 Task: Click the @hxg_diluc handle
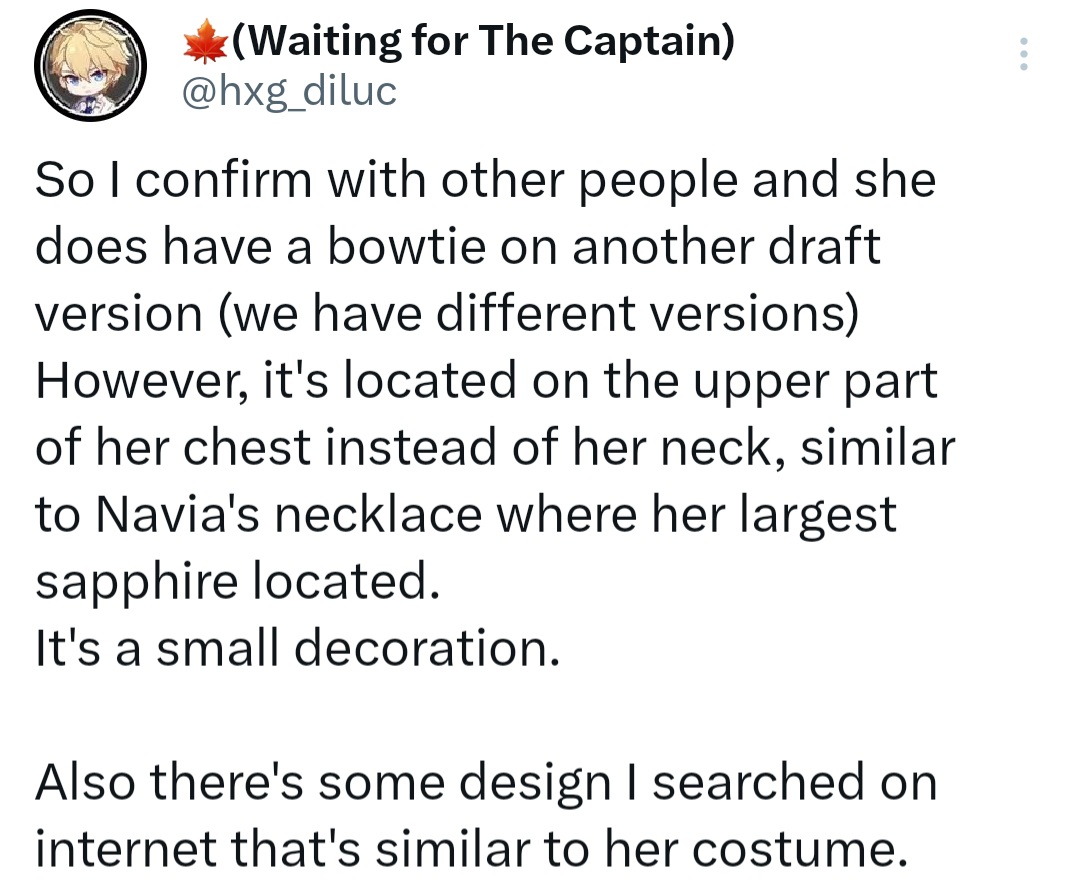coord(289,92)
